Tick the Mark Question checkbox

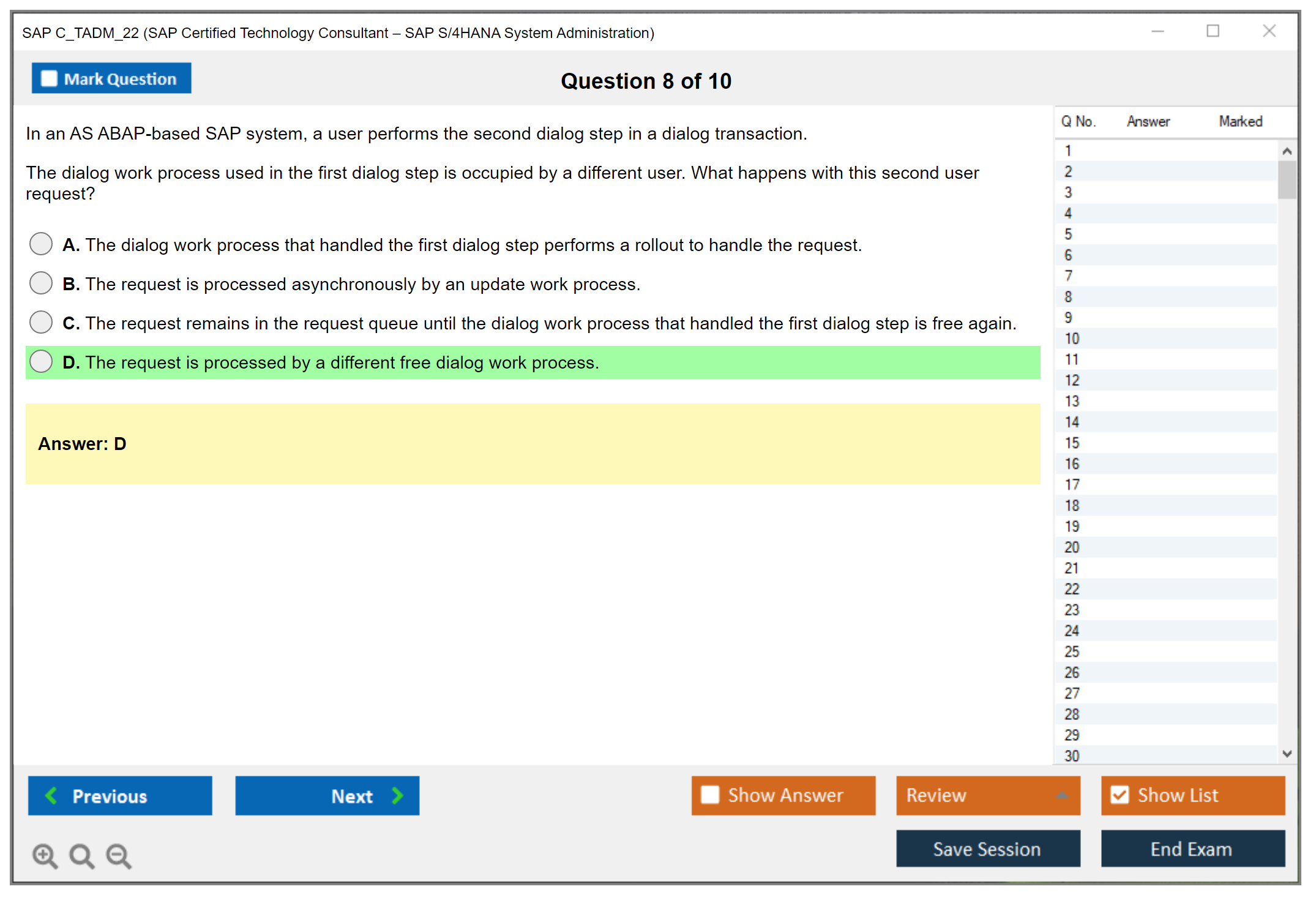(x=49, y=78)
